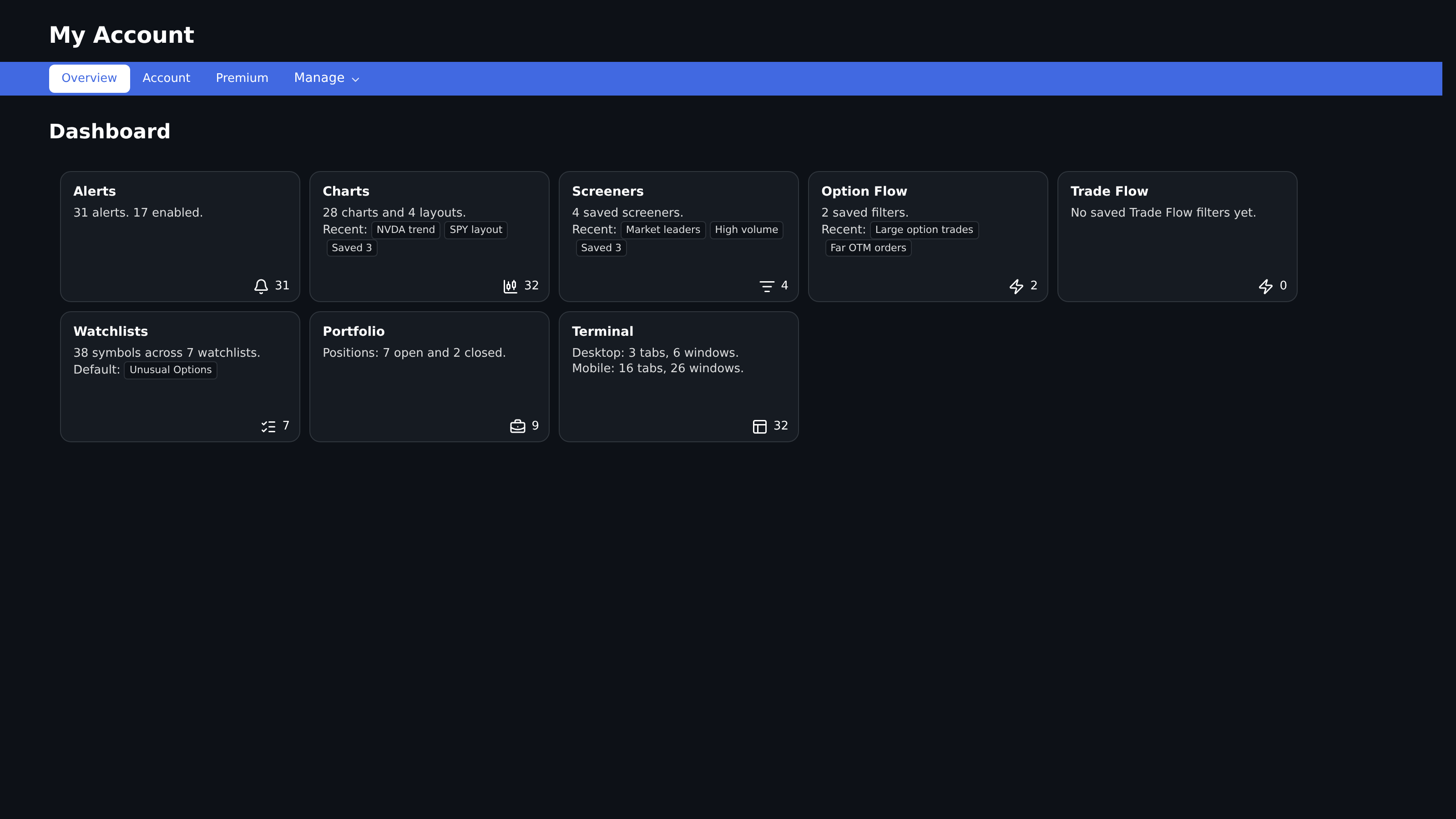Click the lightning bolt icon on Trade Flow card

(1265, 286)
